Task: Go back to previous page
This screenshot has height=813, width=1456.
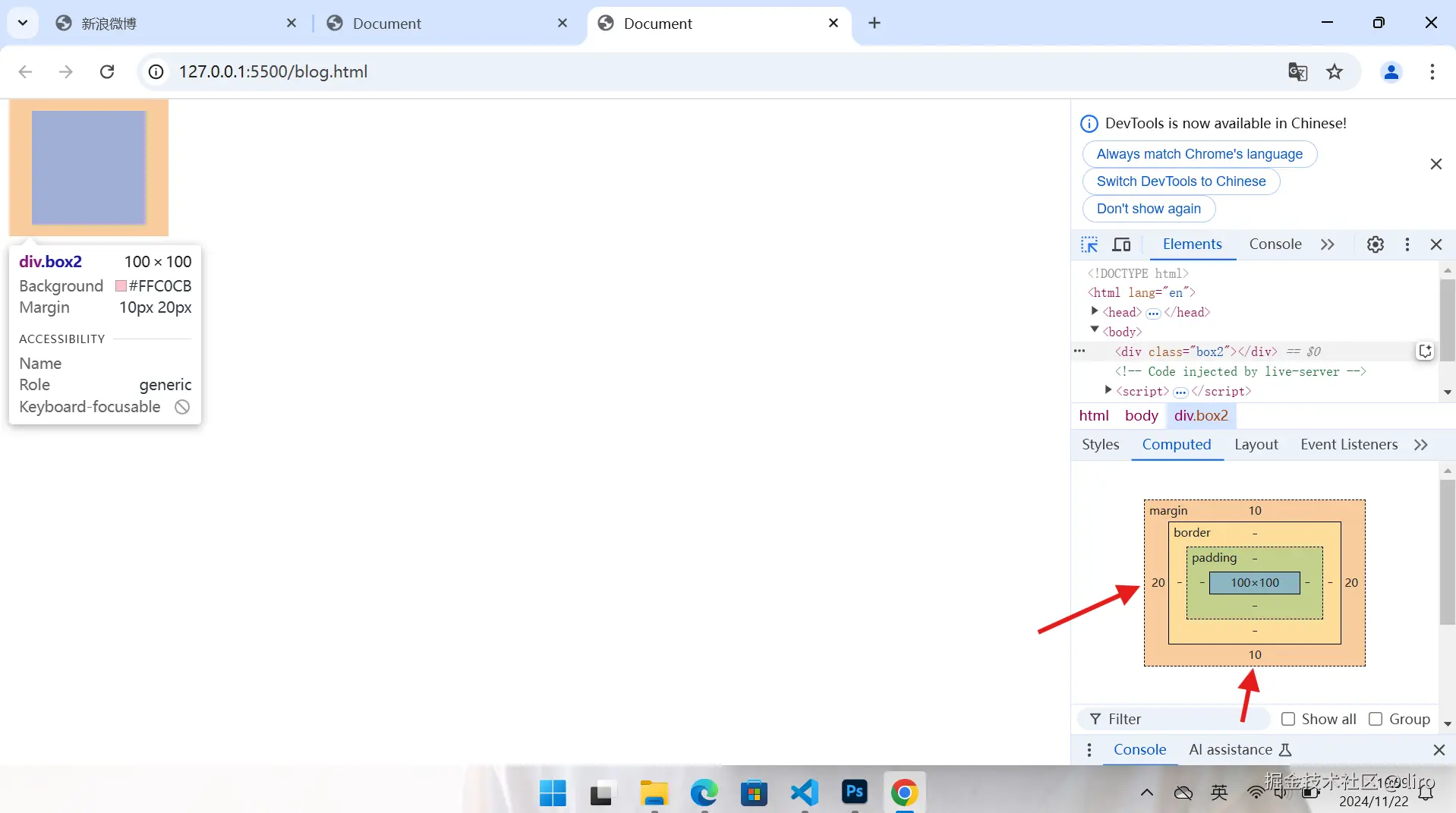Action: click(x=25, y=71)
